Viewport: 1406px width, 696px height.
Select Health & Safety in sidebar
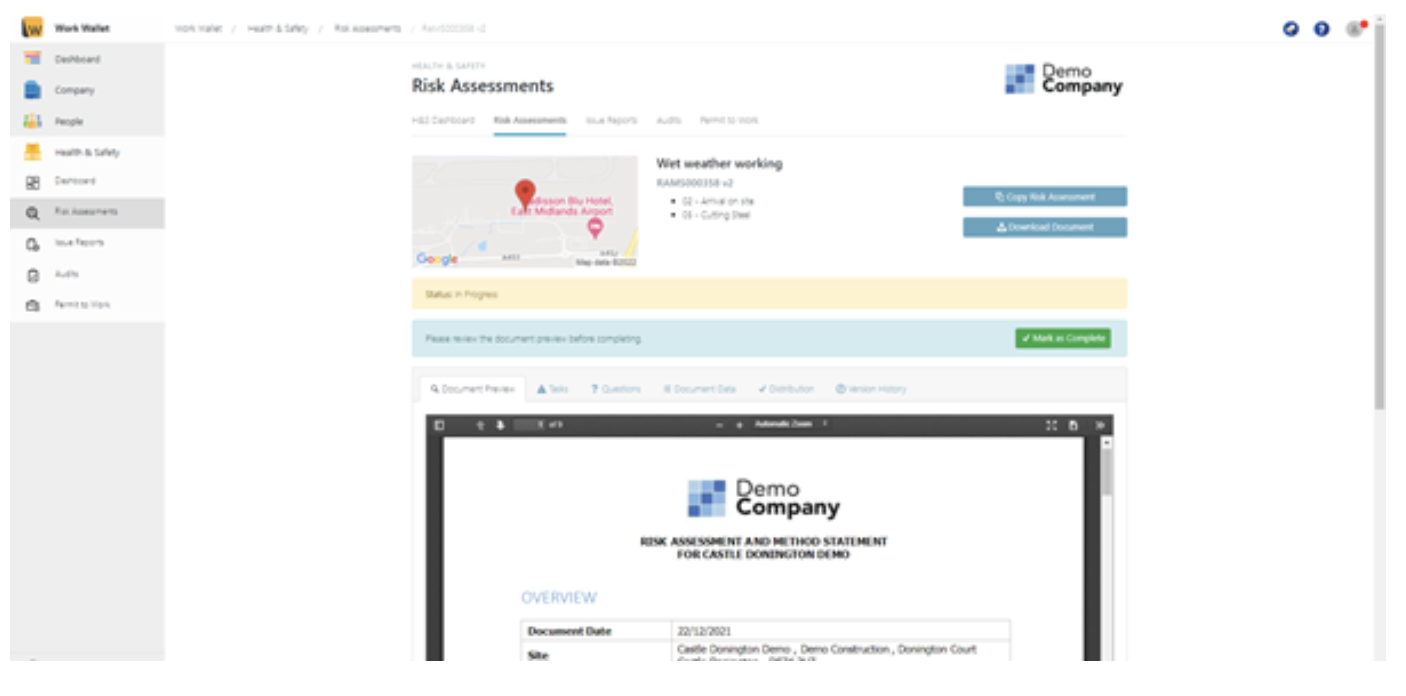point(87,152)
